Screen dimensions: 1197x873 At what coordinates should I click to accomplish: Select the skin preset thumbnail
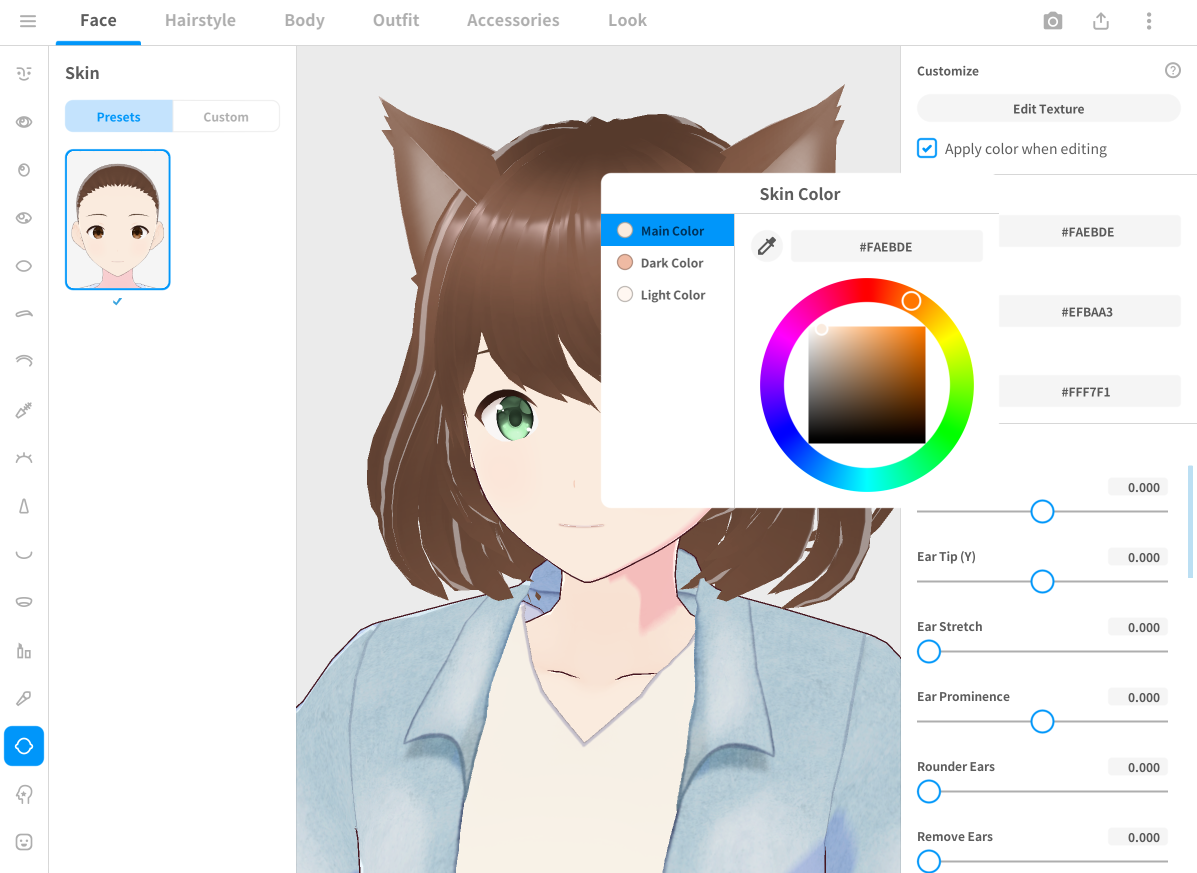click(118, 220)
